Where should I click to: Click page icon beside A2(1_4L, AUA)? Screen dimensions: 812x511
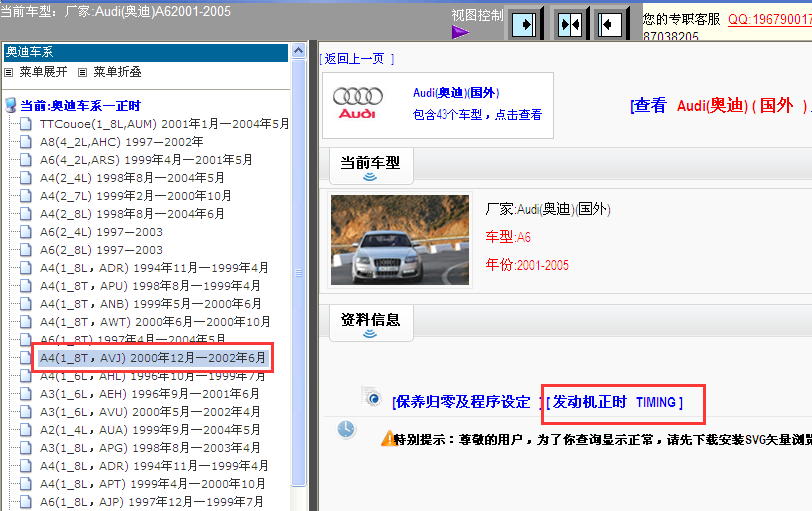tap(25, 429)
